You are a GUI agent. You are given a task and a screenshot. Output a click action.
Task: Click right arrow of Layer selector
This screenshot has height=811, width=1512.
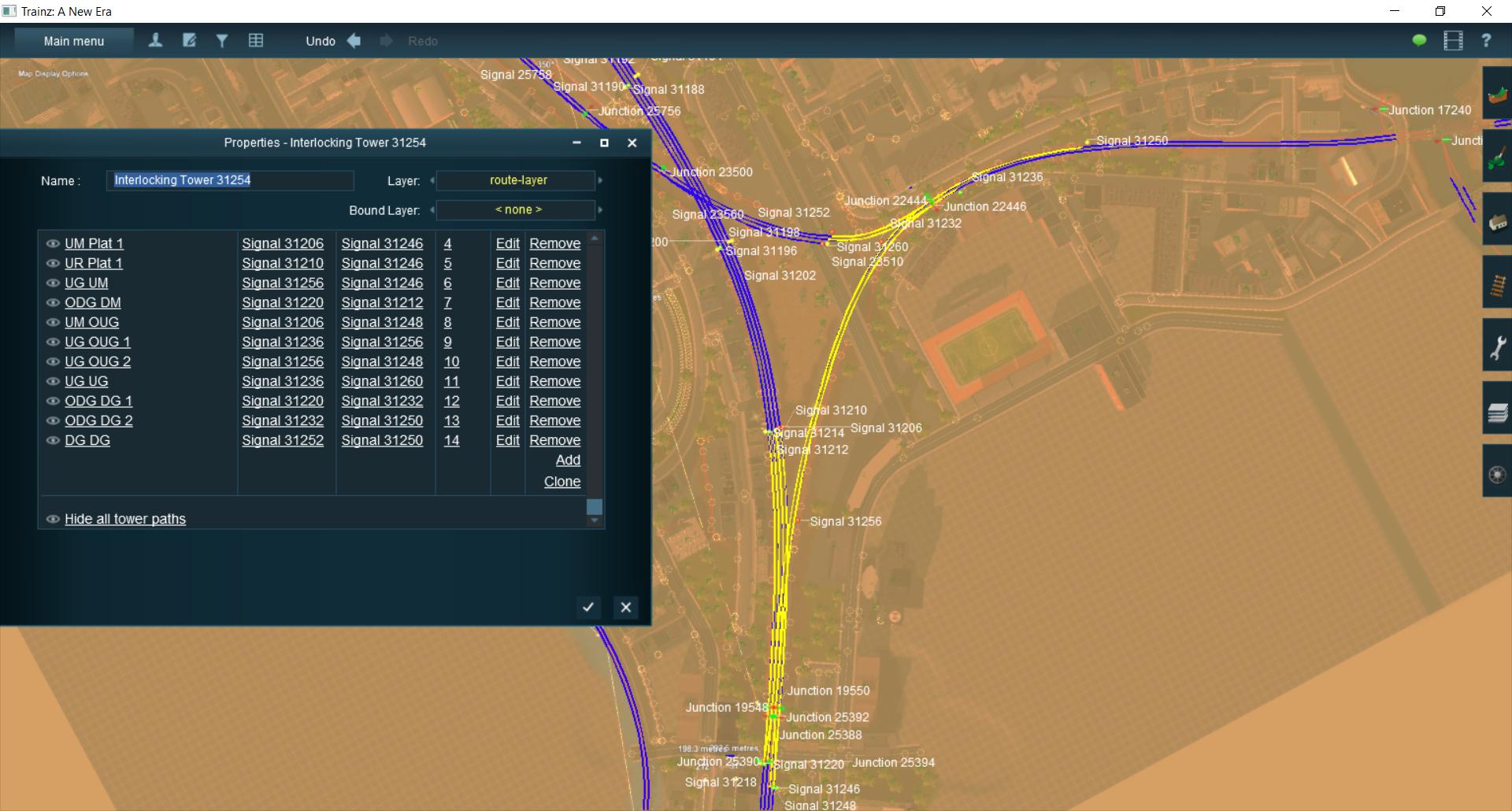tap(600, 180)
